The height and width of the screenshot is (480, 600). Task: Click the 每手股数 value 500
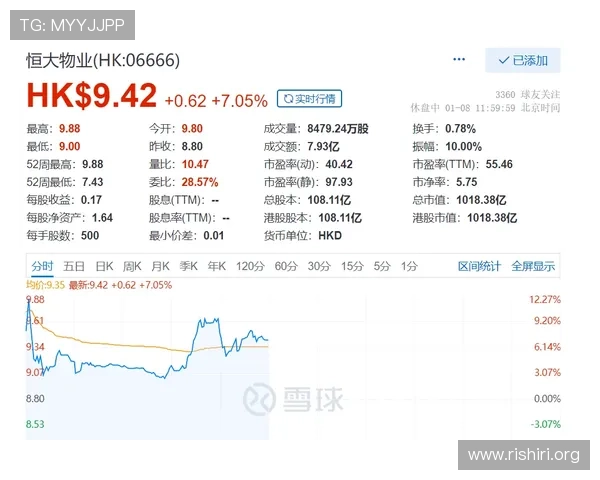coord(90,235)
